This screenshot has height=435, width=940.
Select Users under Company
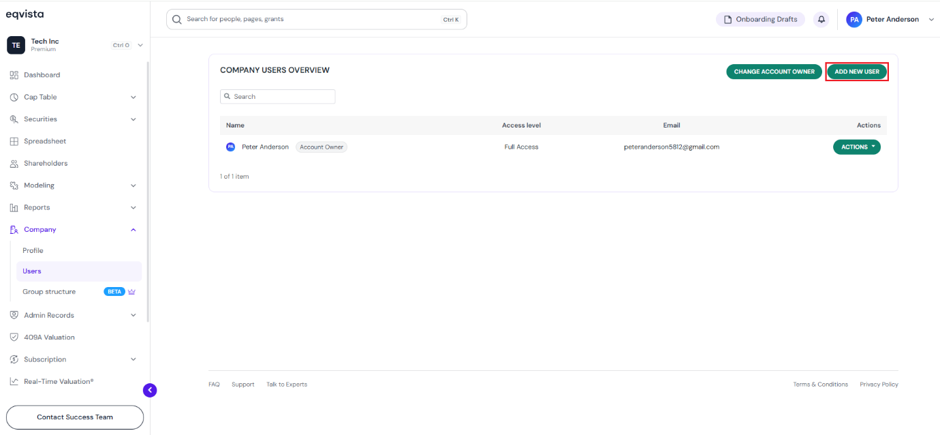(x=79, y=271)
